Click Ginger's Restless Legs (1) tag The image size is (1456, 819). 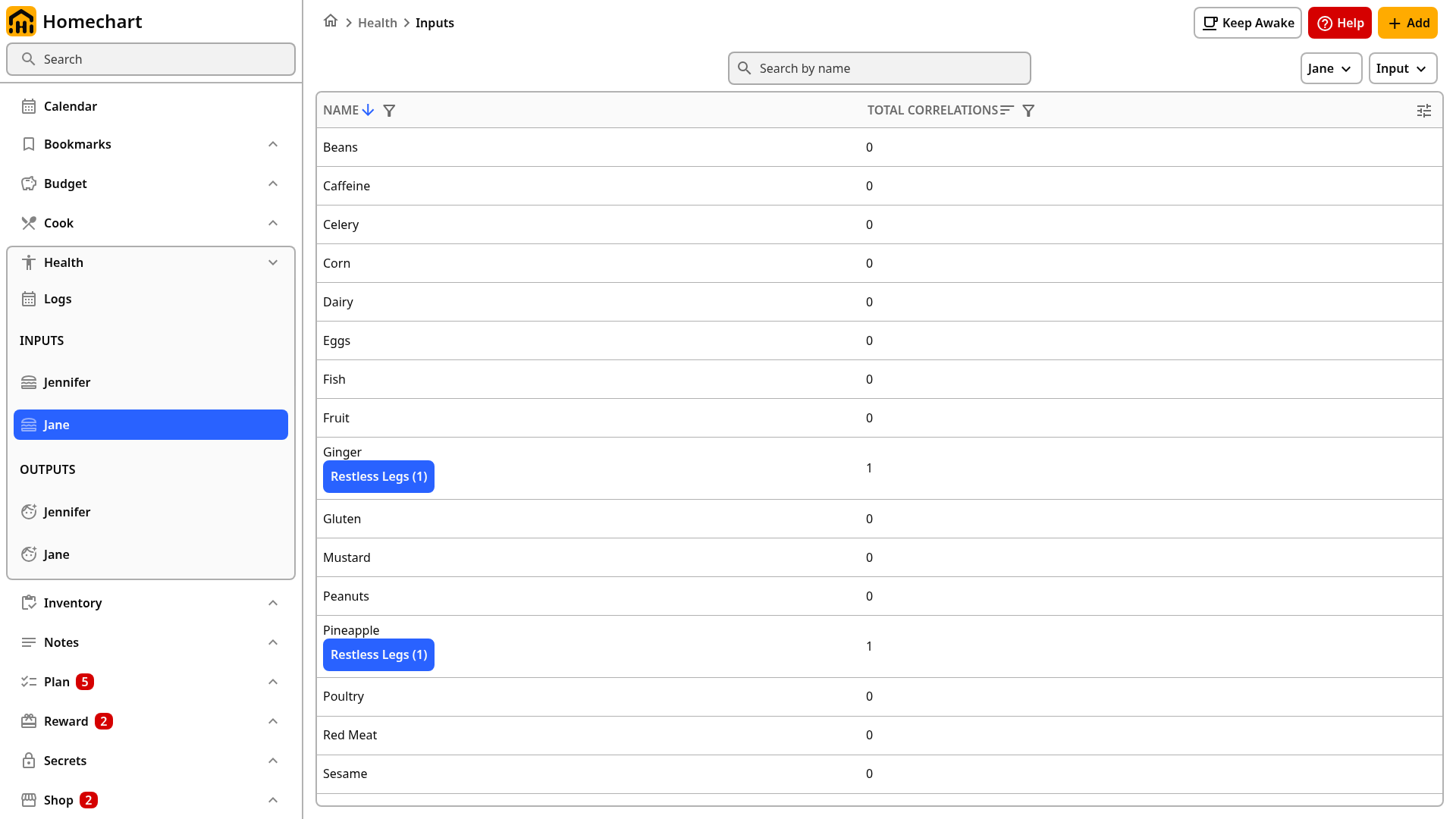pos(378,476)
